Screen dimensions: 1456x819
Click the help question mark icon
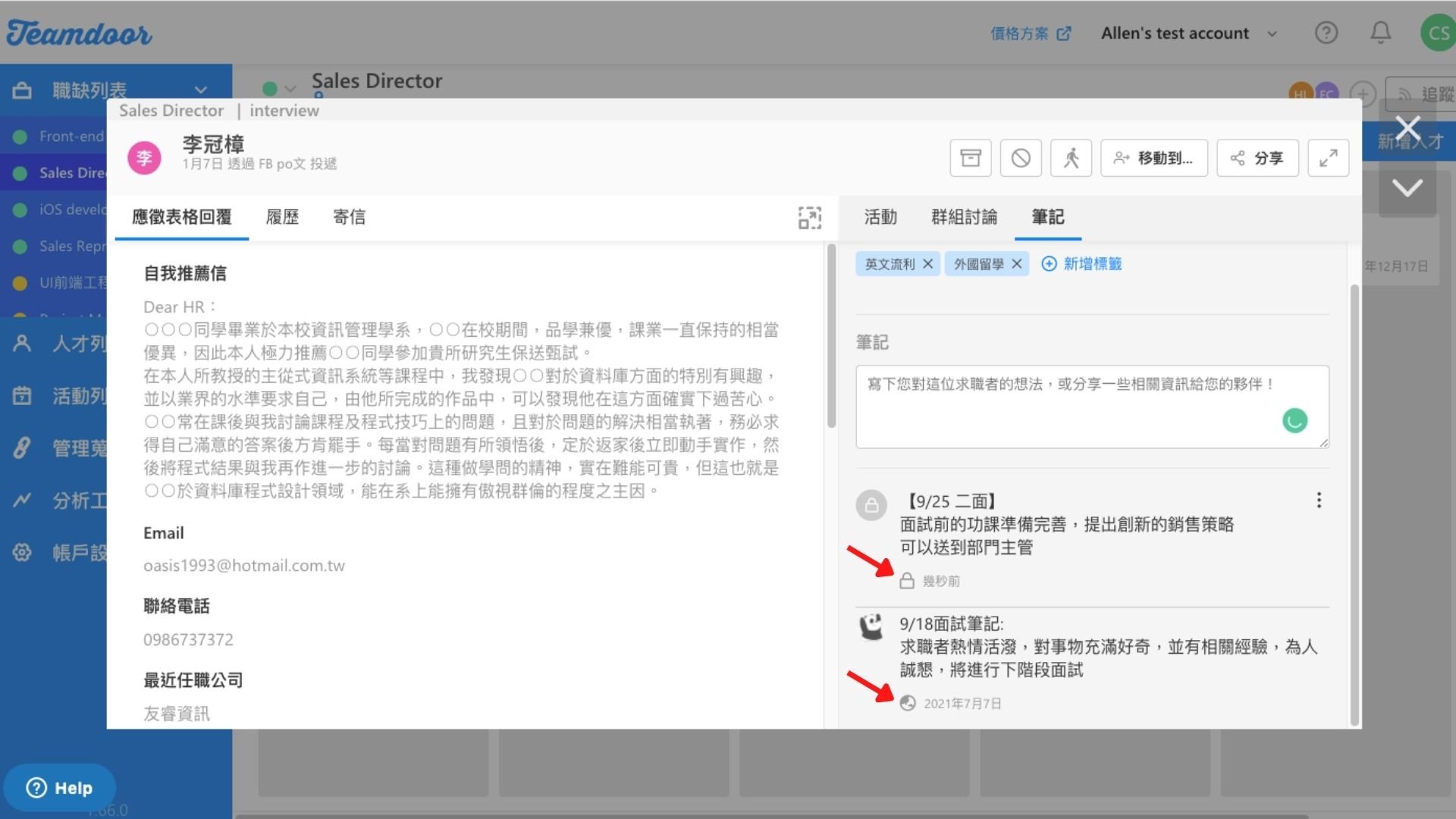(x=1326, y=33)
